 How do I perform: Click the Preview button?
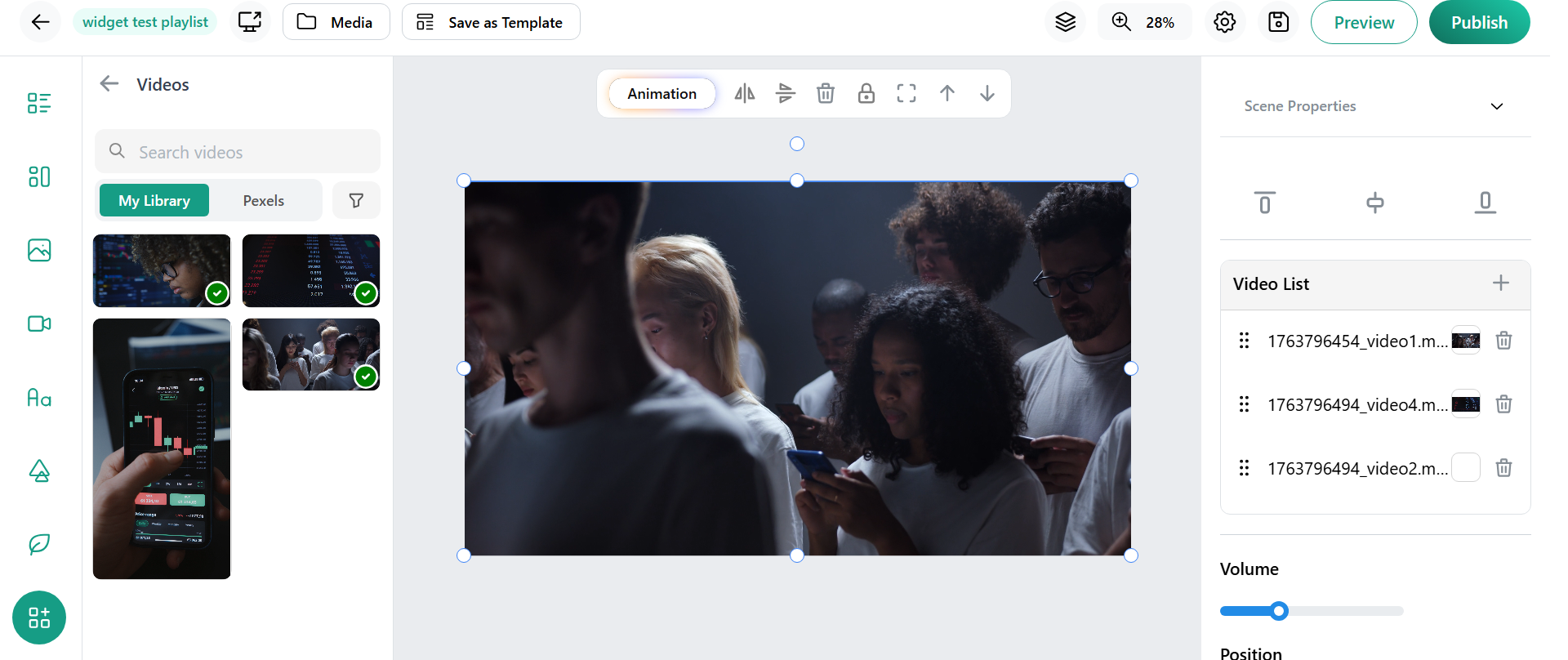(x=1364, y=22)
